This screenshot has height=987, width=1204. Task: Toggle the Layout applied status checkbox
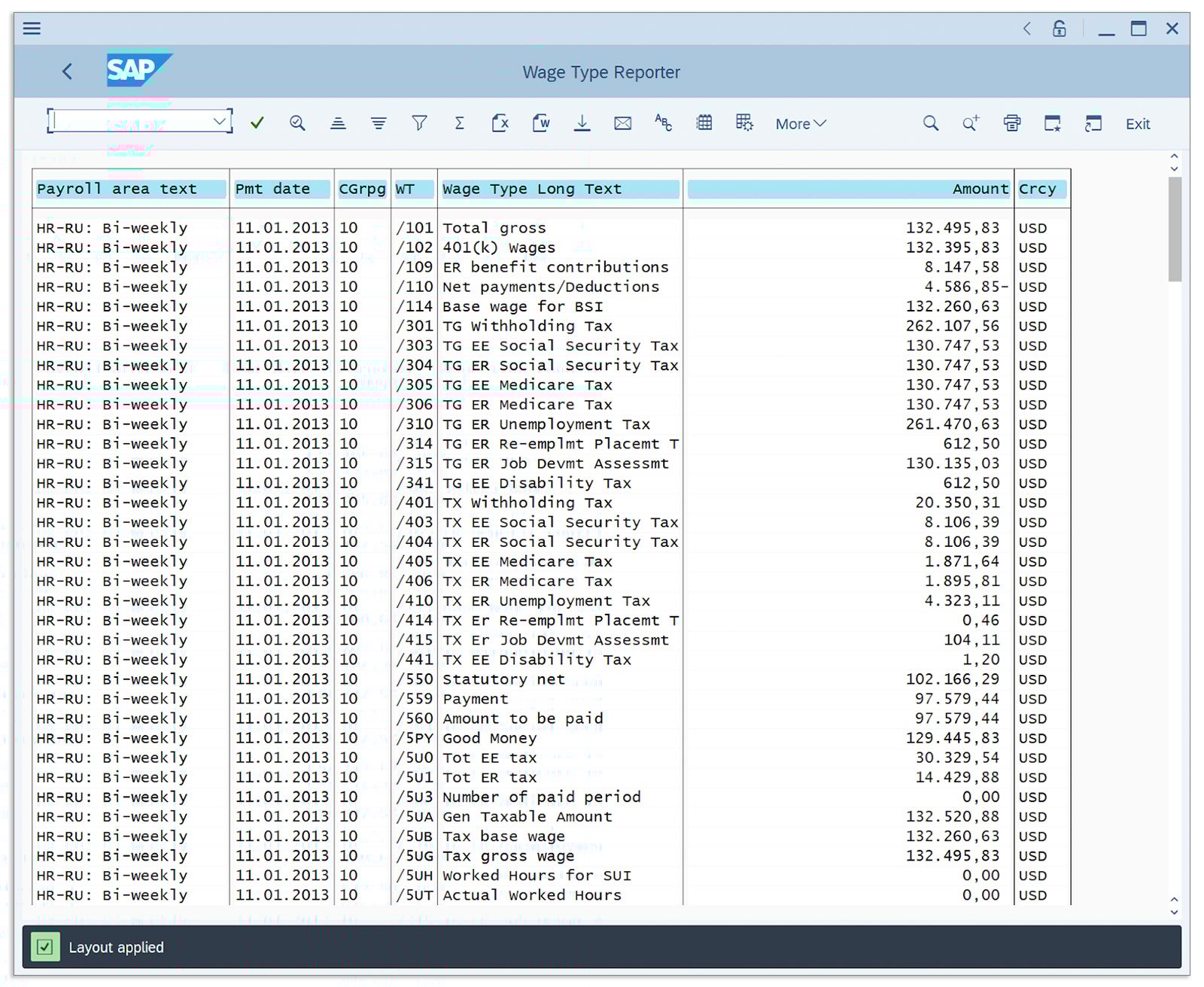coord(45,947)
